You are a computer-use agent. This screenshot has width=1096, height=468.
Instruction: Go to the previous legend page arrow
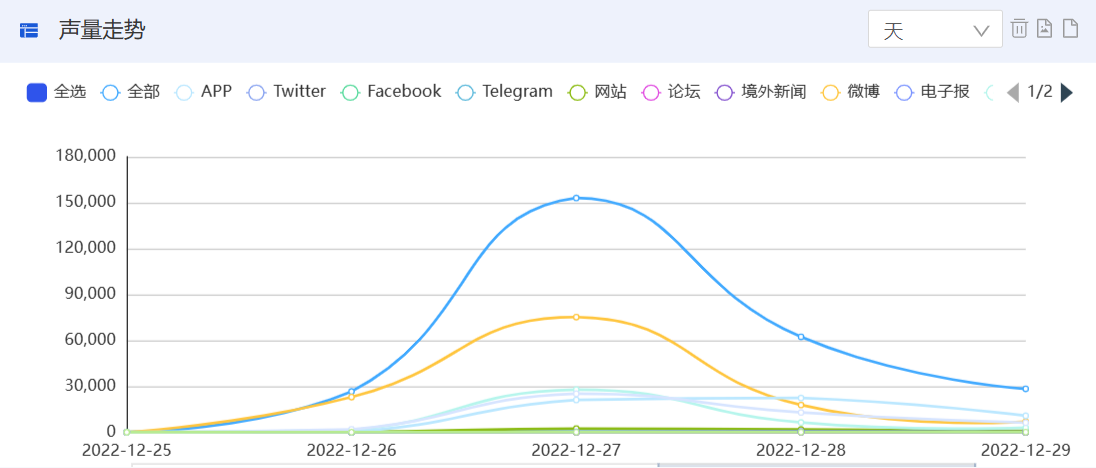click(x=1012, y=92)
